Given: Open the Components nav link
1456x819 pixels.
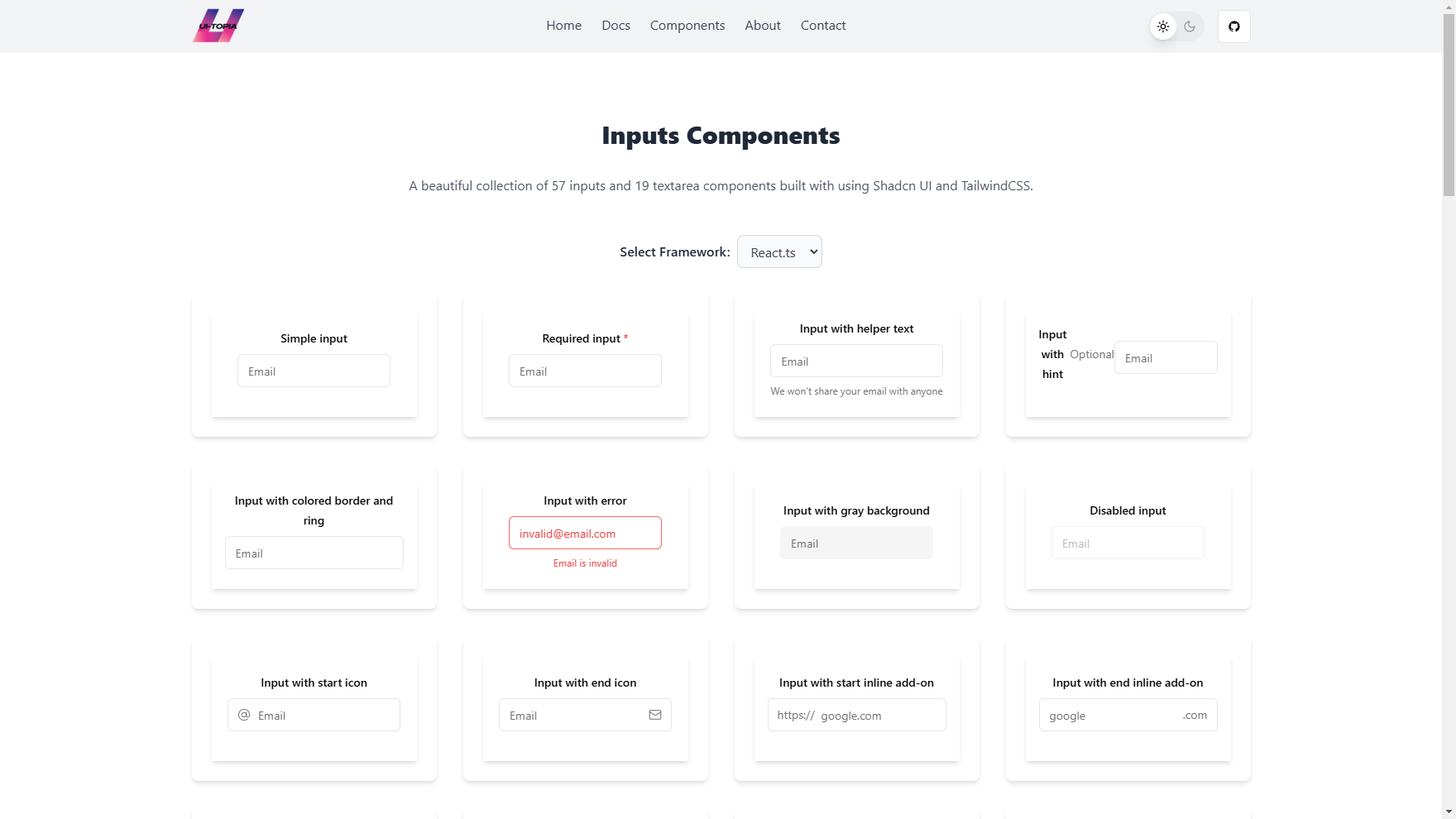Looking at the screenshot, I should coord(687,26).
